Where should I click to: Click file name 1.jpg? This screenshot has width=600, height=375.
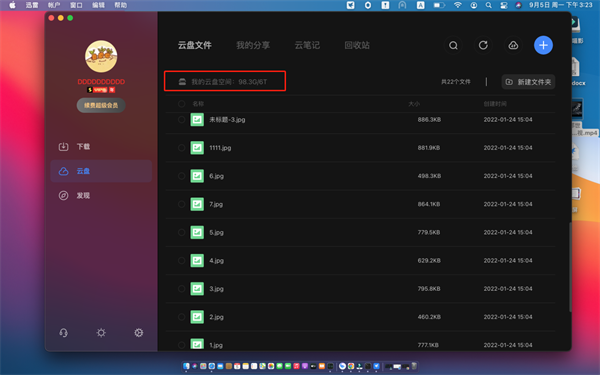(216, 345)
